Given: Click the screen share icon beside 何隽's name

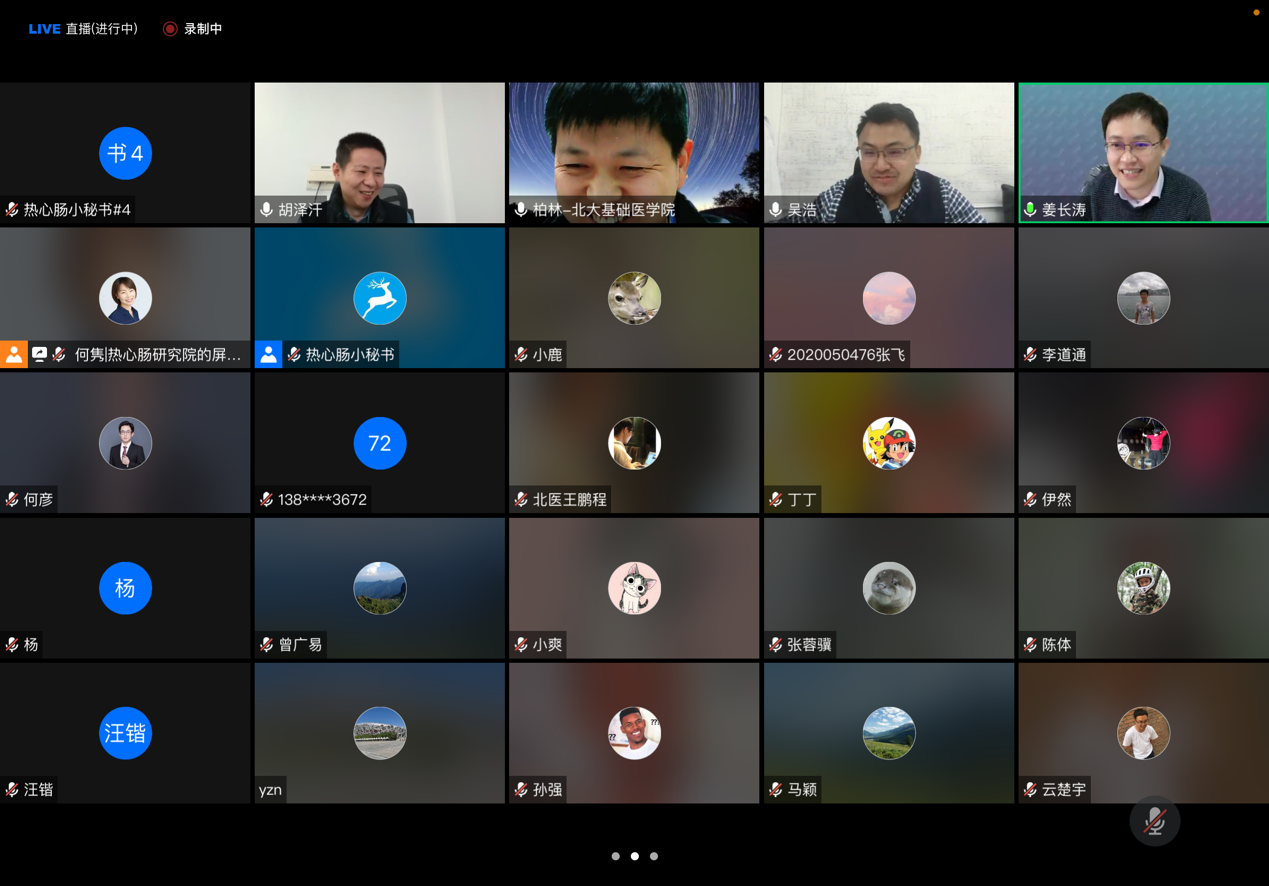Looking at the screenshot, I should tap(39, 354).
